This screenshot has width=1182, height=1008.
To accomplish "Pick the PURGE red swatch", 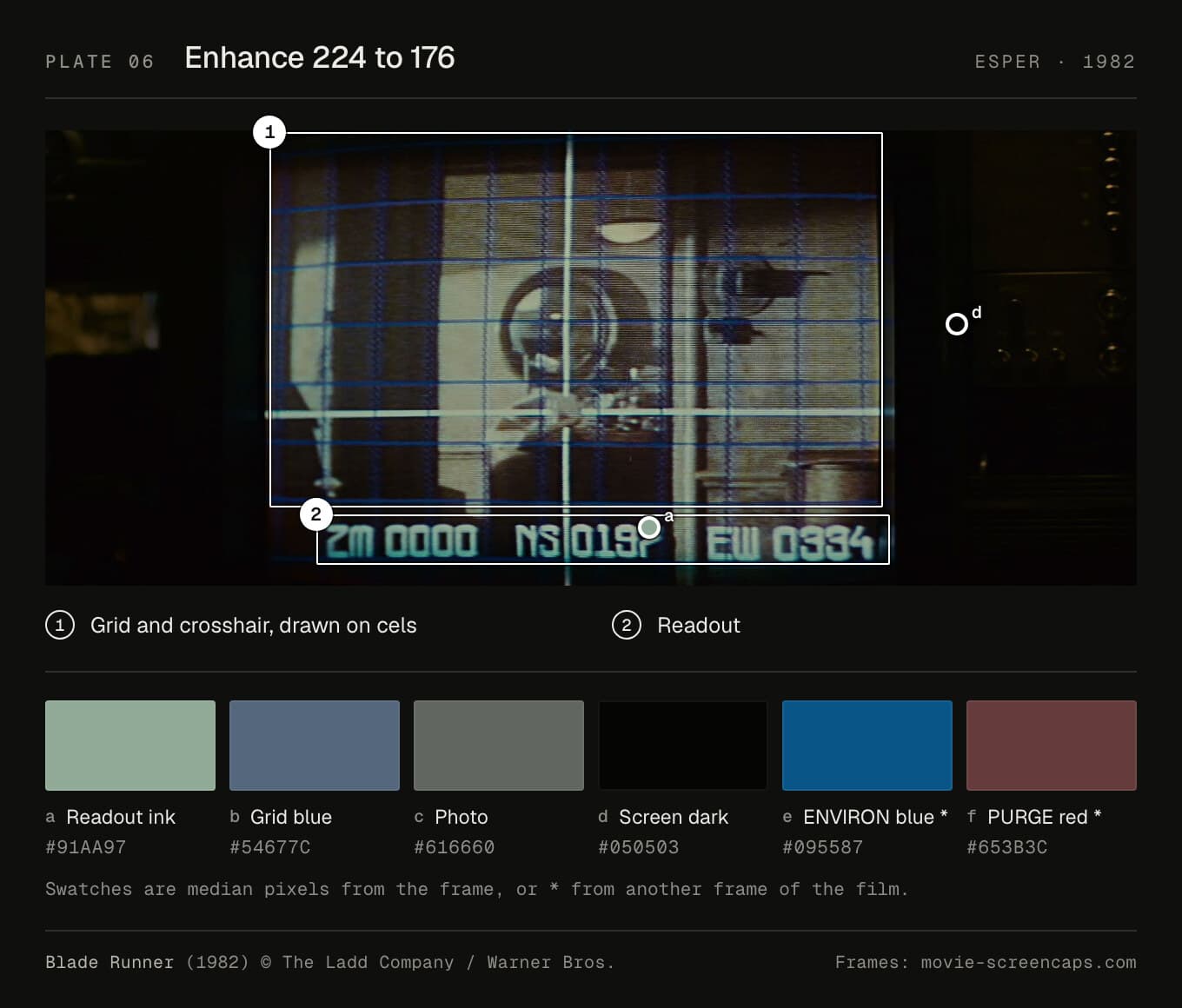I will click(x=1052, y=746).
